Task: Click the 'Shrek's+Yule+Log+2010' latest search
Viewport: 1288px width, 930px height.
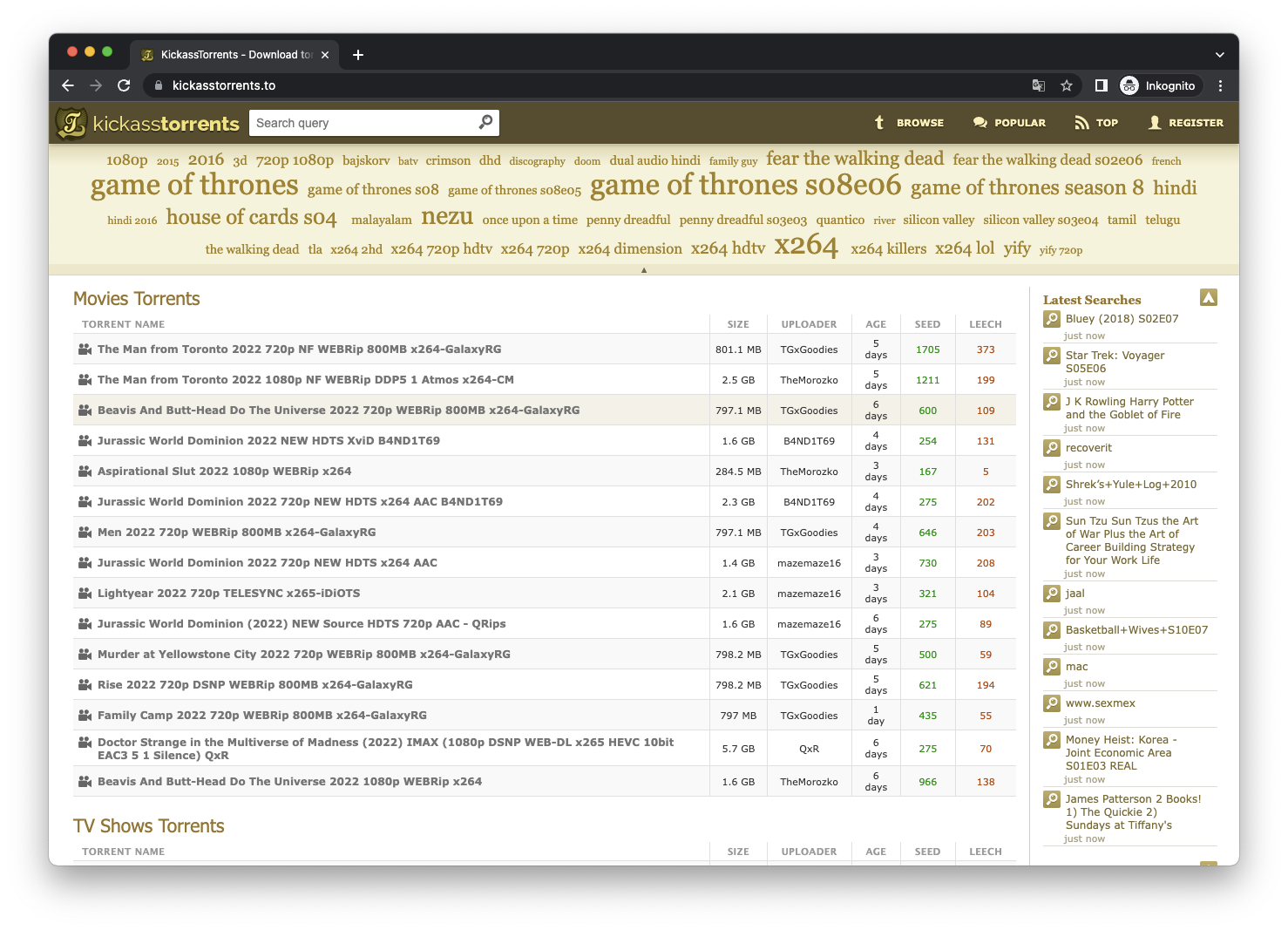Action: [1131, 485]
